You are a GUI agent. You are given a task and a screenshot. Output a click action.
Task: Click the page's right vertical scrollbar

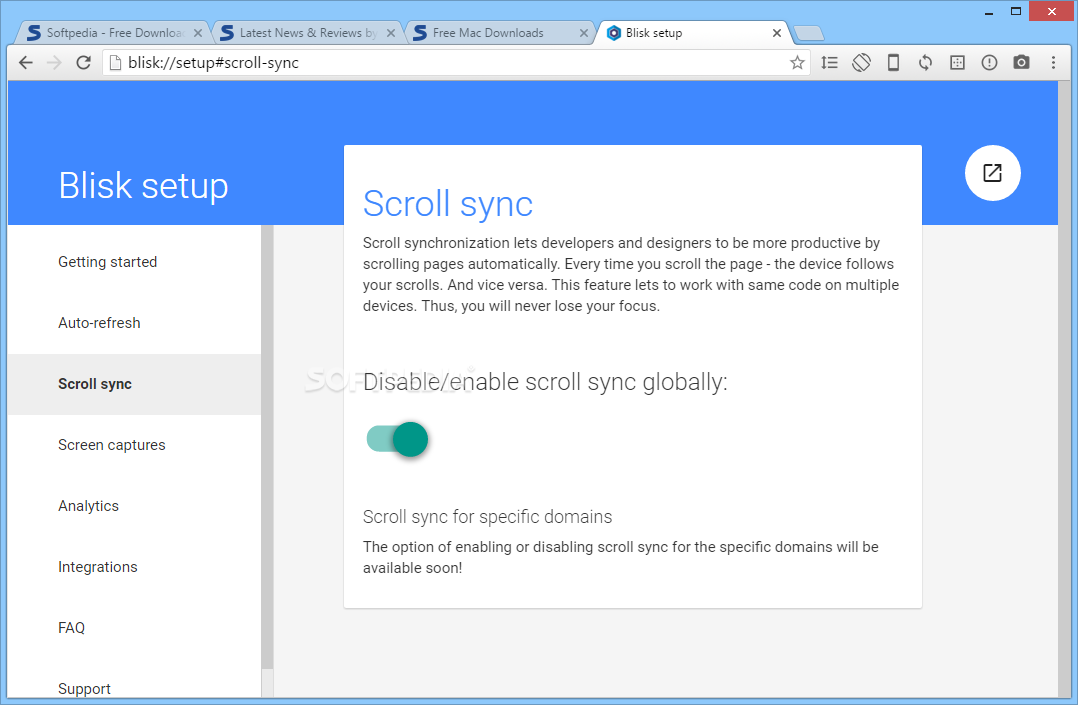[1064, 389]
